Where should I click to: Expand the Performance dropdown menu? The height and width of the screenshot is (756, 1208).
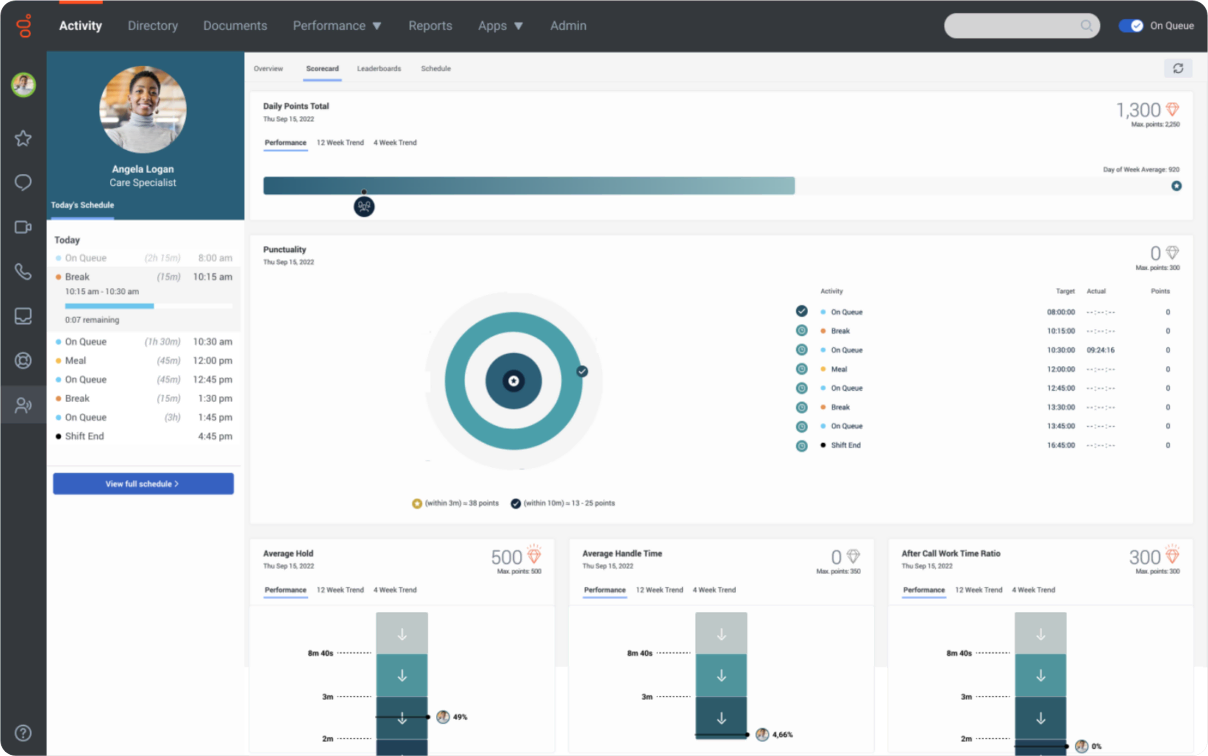(337, 26)
